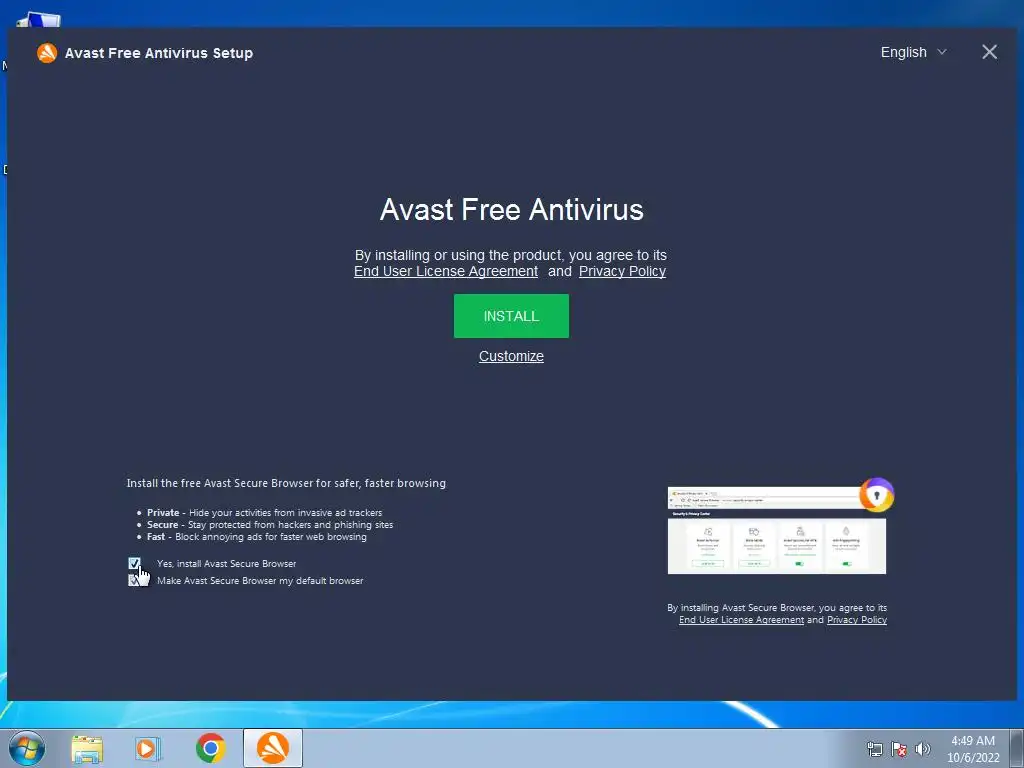The height and width of the screenshot is (768, 1024).
Task: Click the Show desktop strip on the taskbar
Action: 1017,748
